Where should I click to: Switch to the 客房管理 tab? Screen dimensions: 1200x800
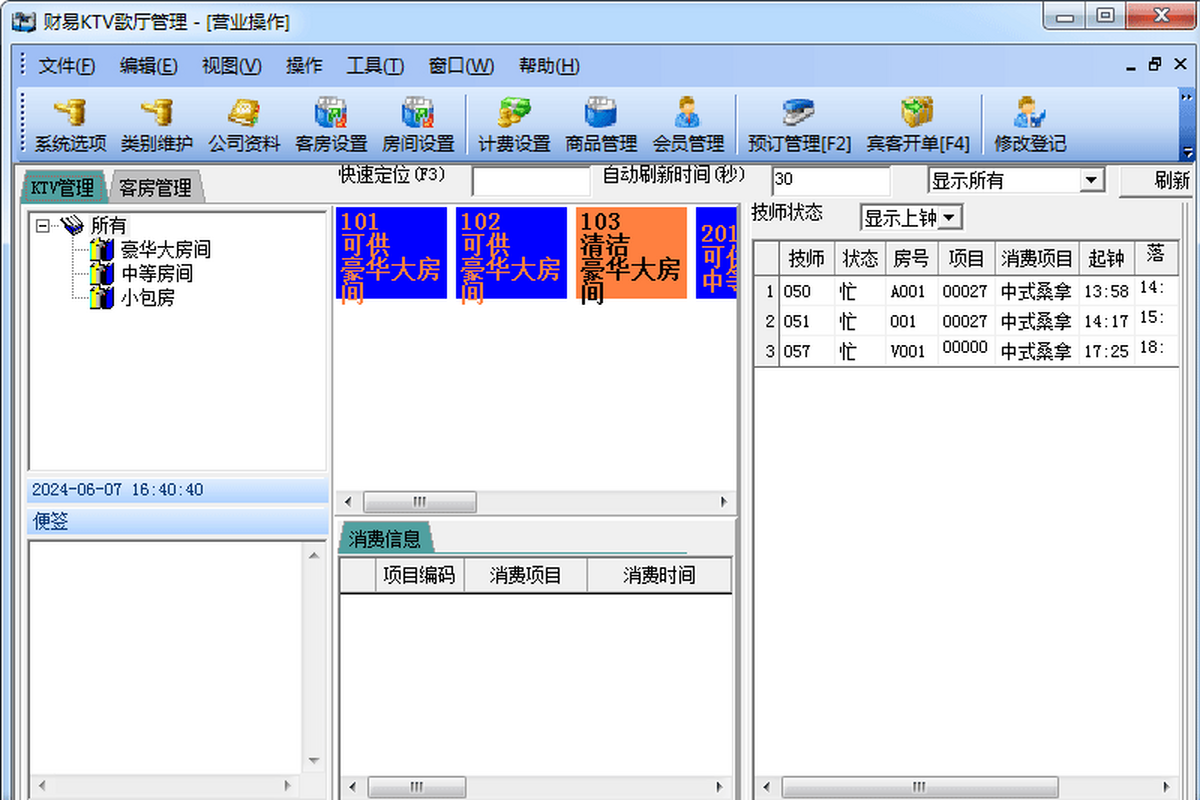click(x=154, y=187)
